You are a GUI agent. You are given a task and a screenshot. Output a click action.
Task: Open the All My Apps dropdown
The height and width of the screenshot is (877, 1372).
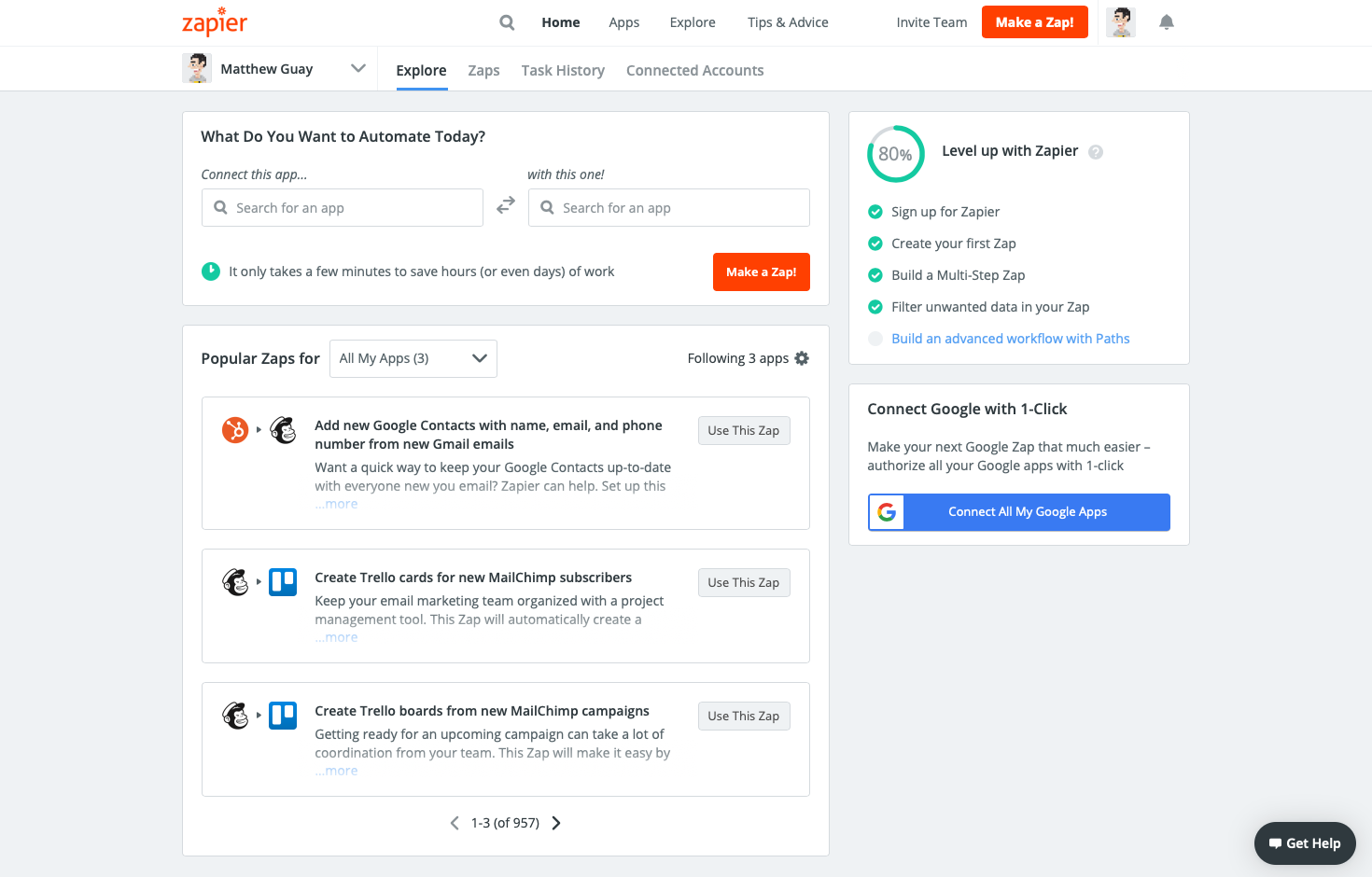413,358
